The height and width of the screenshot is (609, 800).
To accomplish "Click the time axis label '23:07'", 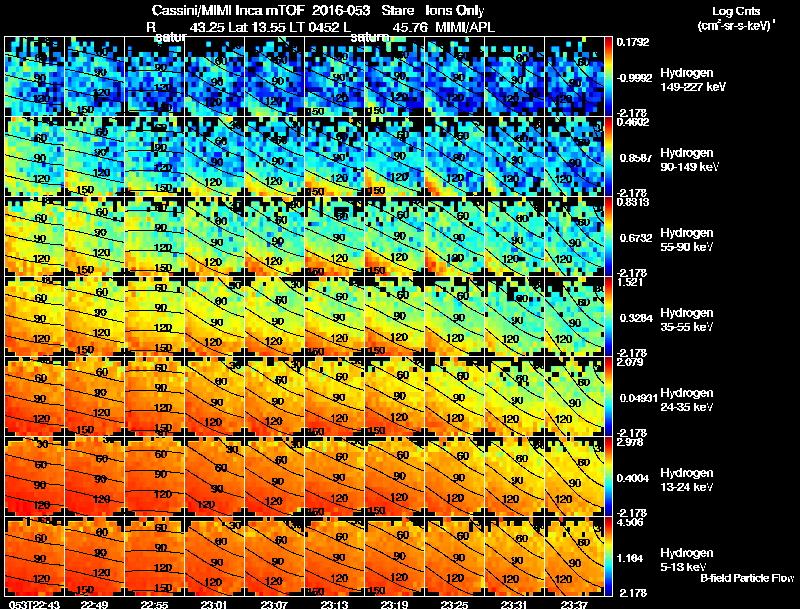I will (274, 604).
